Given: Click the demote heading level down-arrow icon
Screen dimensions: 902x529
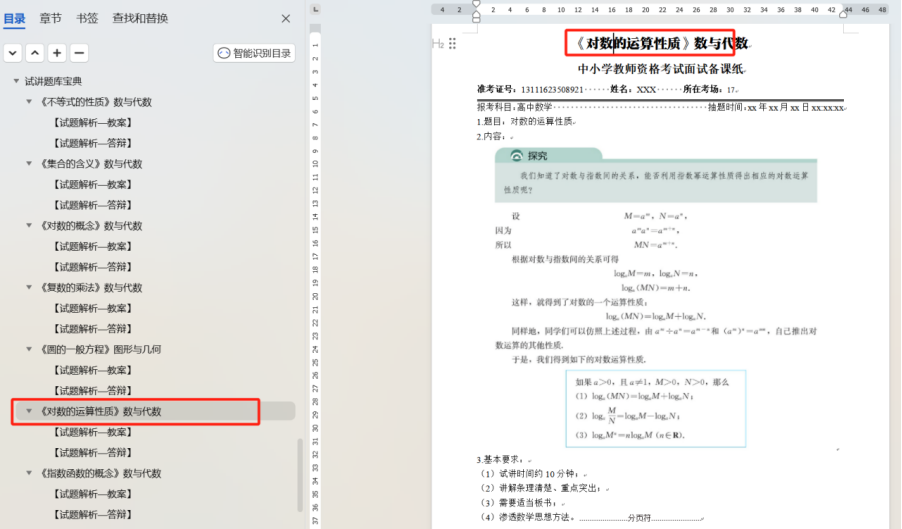Looking at the screenshot, I should pos(13,53).
